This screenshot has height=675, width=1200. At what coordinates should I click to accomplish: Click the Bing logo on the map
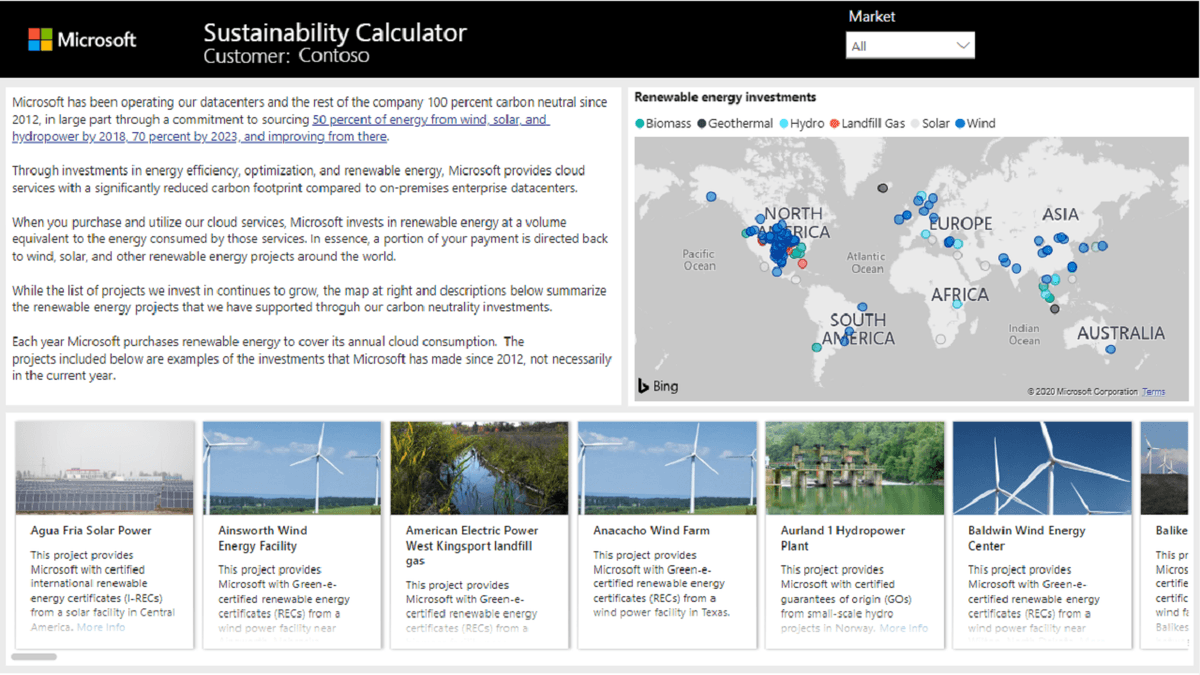(x=657, y=386)
